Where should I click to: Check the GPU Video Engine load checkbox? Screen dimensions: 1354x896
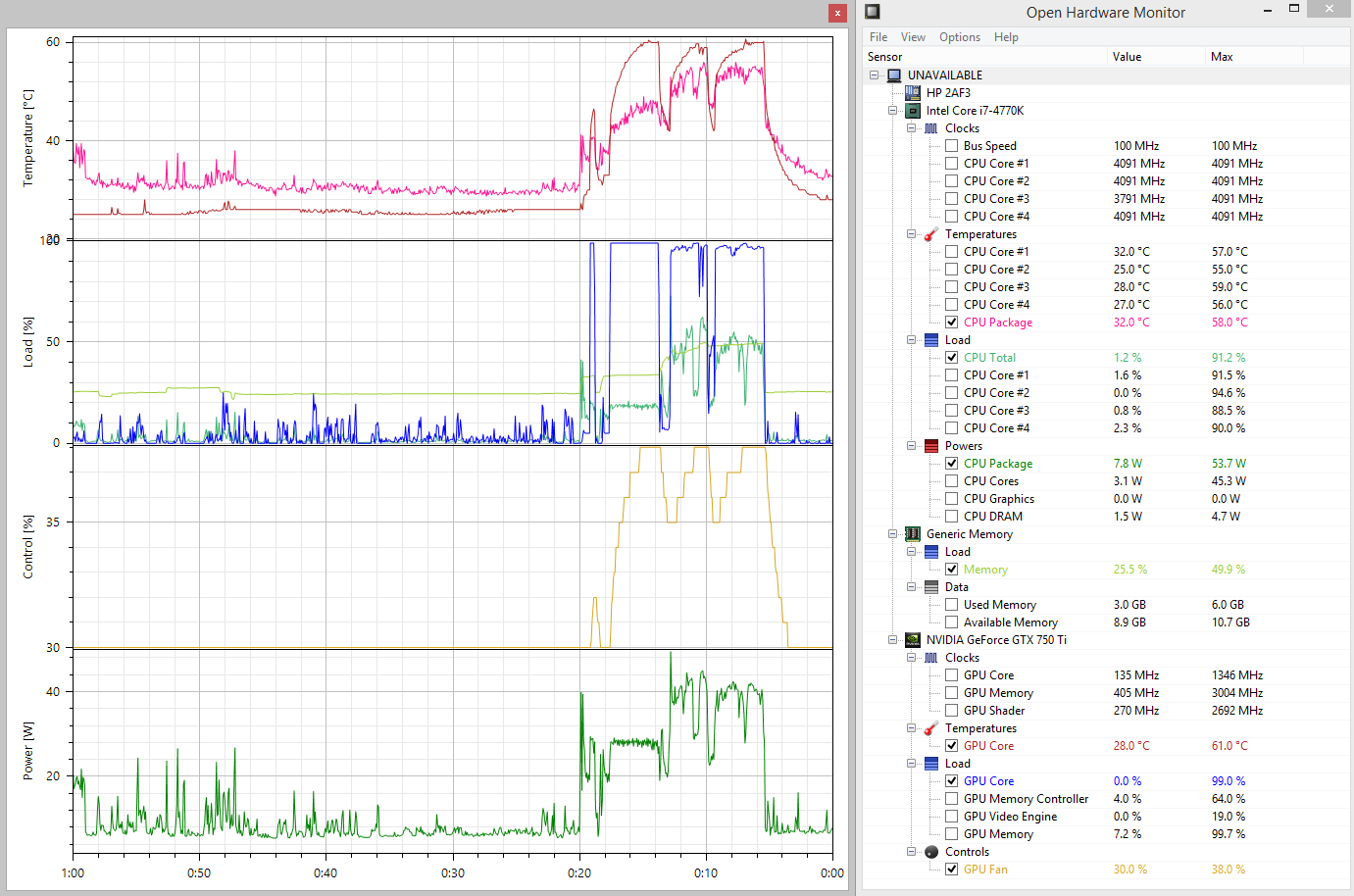pyautogui.click(x=951, y=816)
